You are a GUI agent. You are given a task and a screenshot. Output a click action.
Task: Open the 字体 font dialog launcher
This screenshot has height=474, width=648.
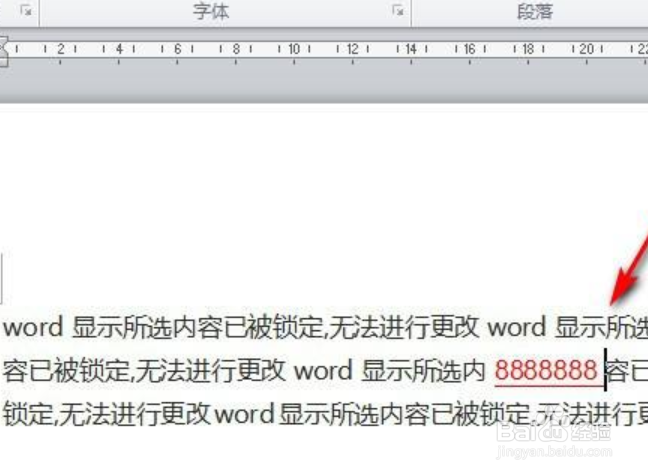pos(398,10)
